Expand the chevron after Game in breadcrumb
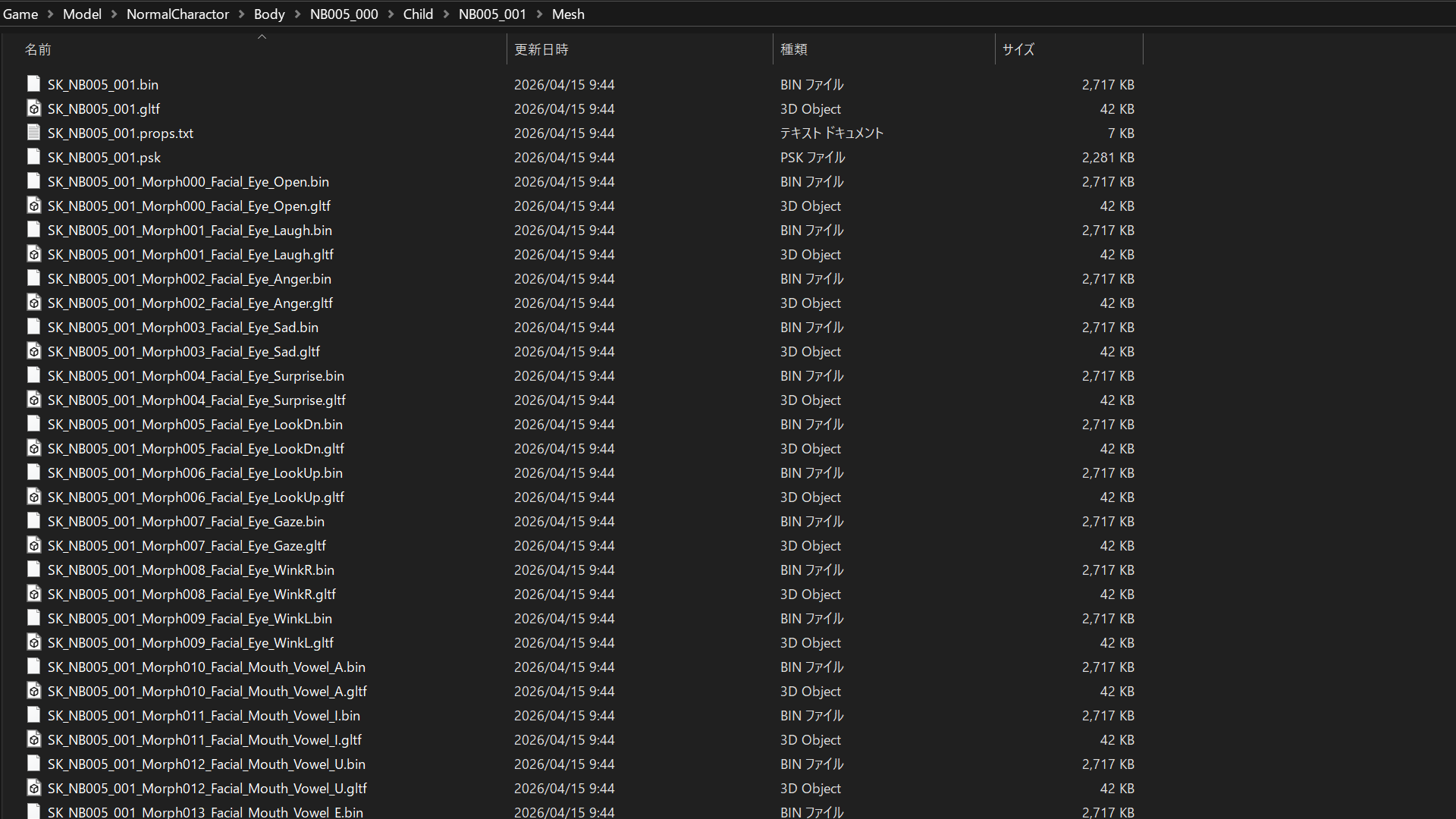 click(50, 14)
